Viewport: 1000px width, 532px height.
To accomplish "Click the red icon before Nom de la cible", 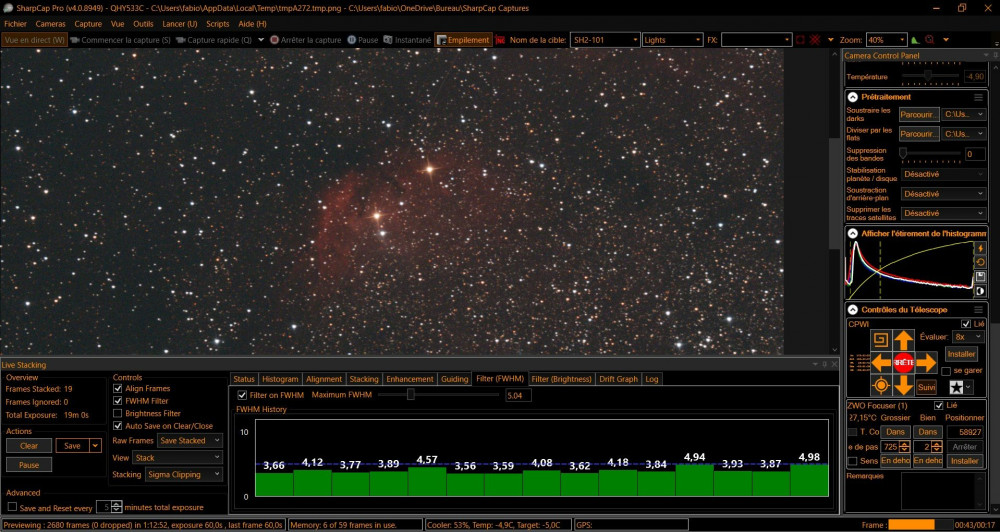I will [x=500, y=40].
